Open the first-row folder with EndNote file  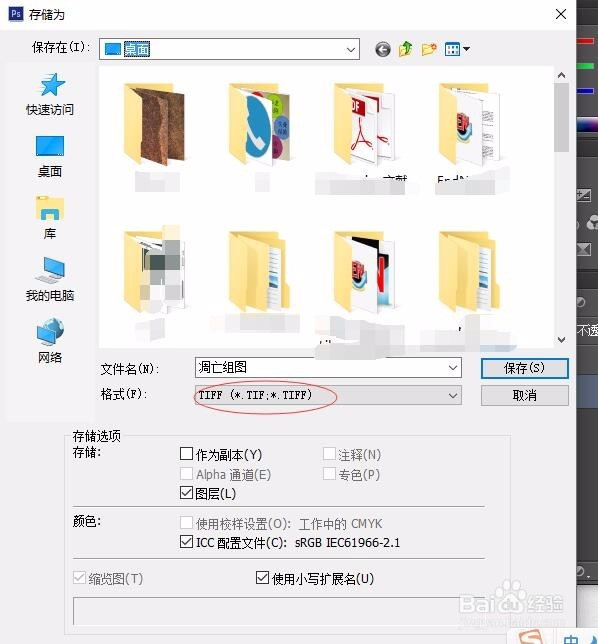[x=469, y=125]
